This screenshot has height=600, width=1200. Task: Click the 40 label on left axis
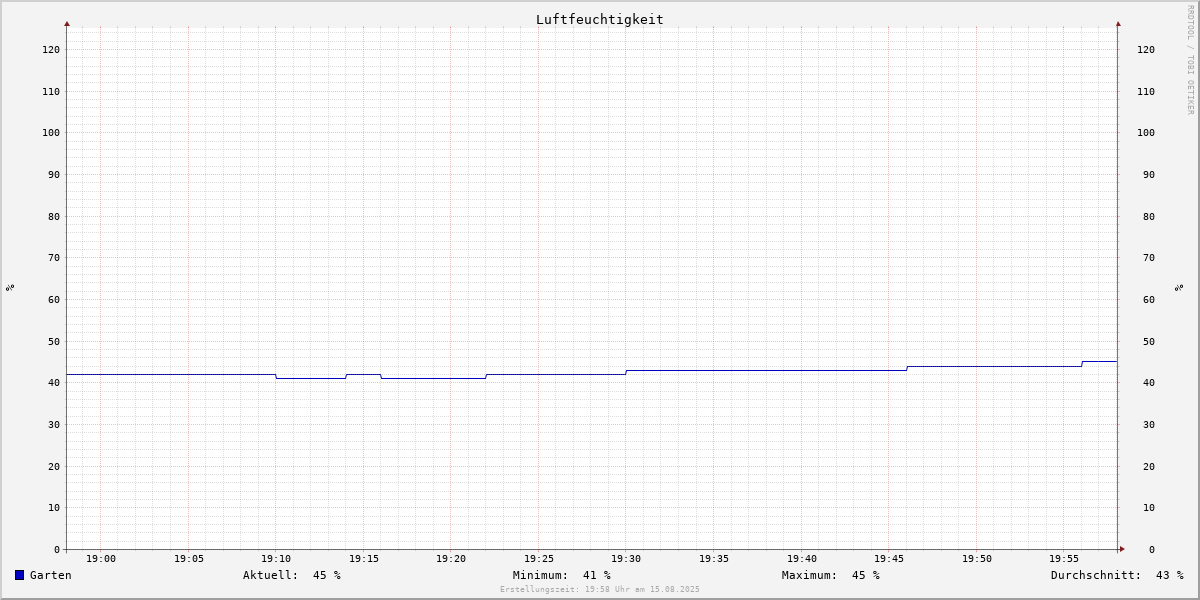click(x=54, y=382)
